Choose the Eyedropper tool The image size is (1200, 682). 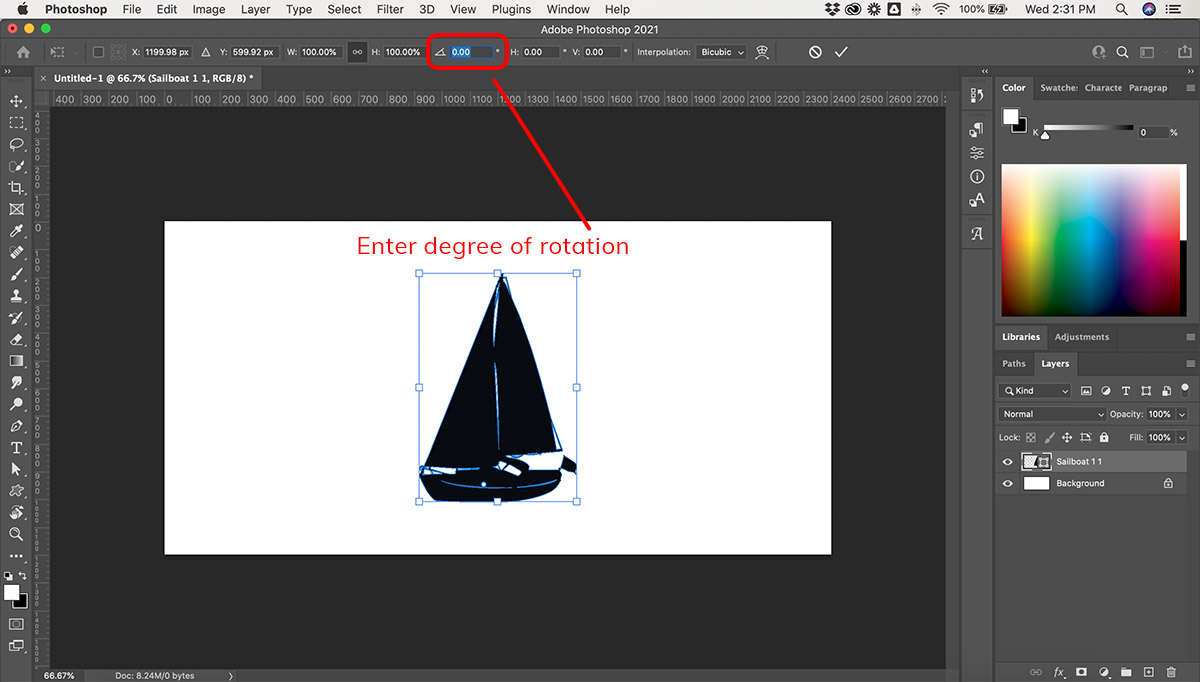click(x=16, y=231)
